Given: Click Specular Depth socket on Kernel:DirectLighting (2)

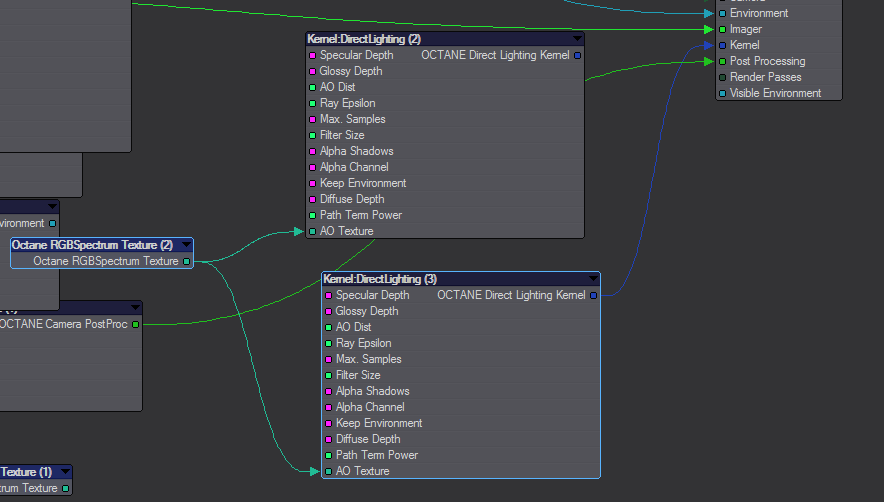Looking at the screenshot, I should 312,55.
